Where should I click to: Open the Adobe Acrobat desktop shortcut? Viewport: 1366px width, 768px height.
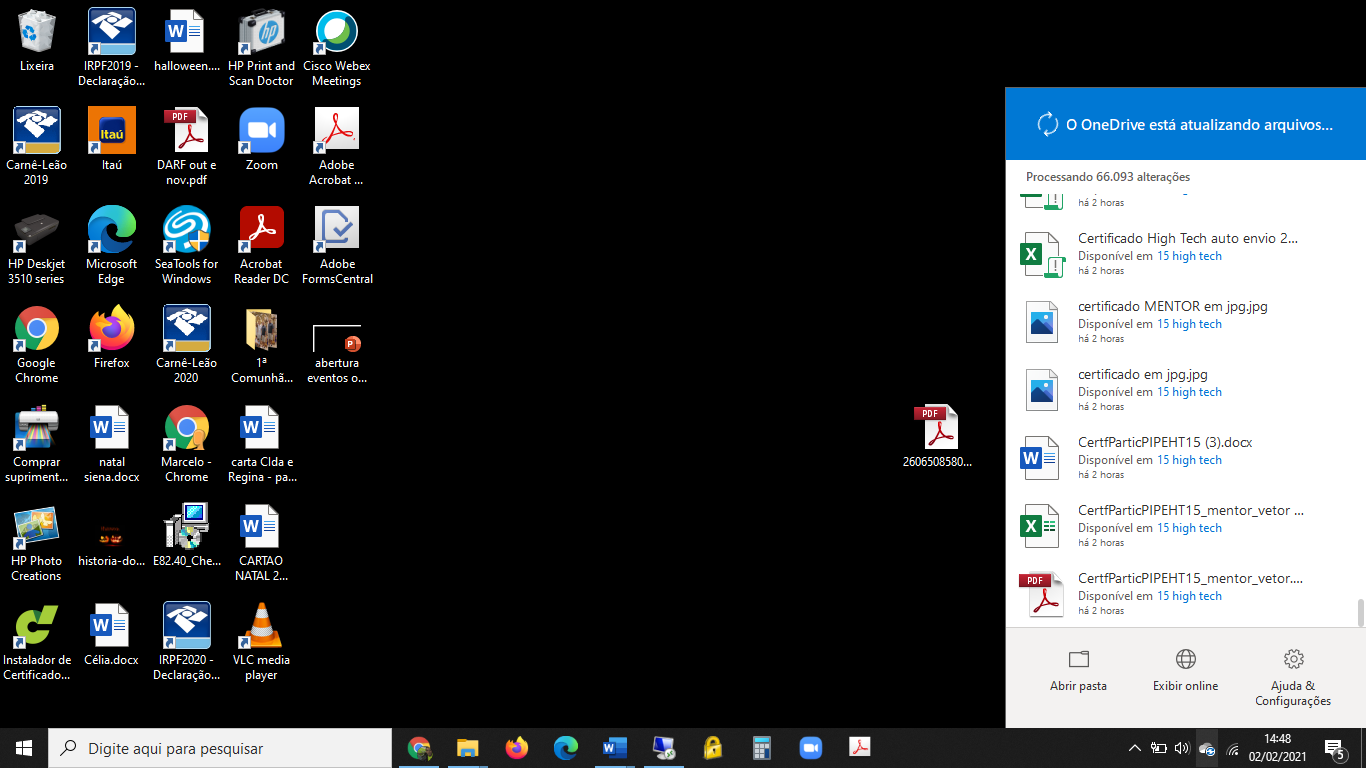[x=337, y=146]
